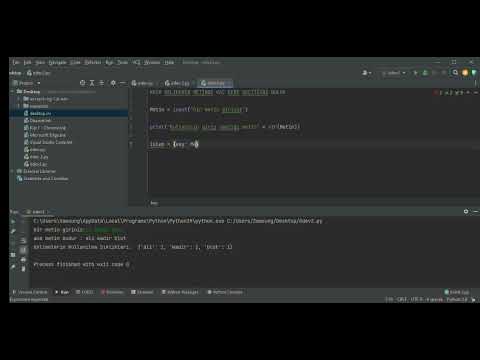Pin the Run tab with pin icon
The height and width of the screenshot is (360, 480).
[x=13, y=267]
